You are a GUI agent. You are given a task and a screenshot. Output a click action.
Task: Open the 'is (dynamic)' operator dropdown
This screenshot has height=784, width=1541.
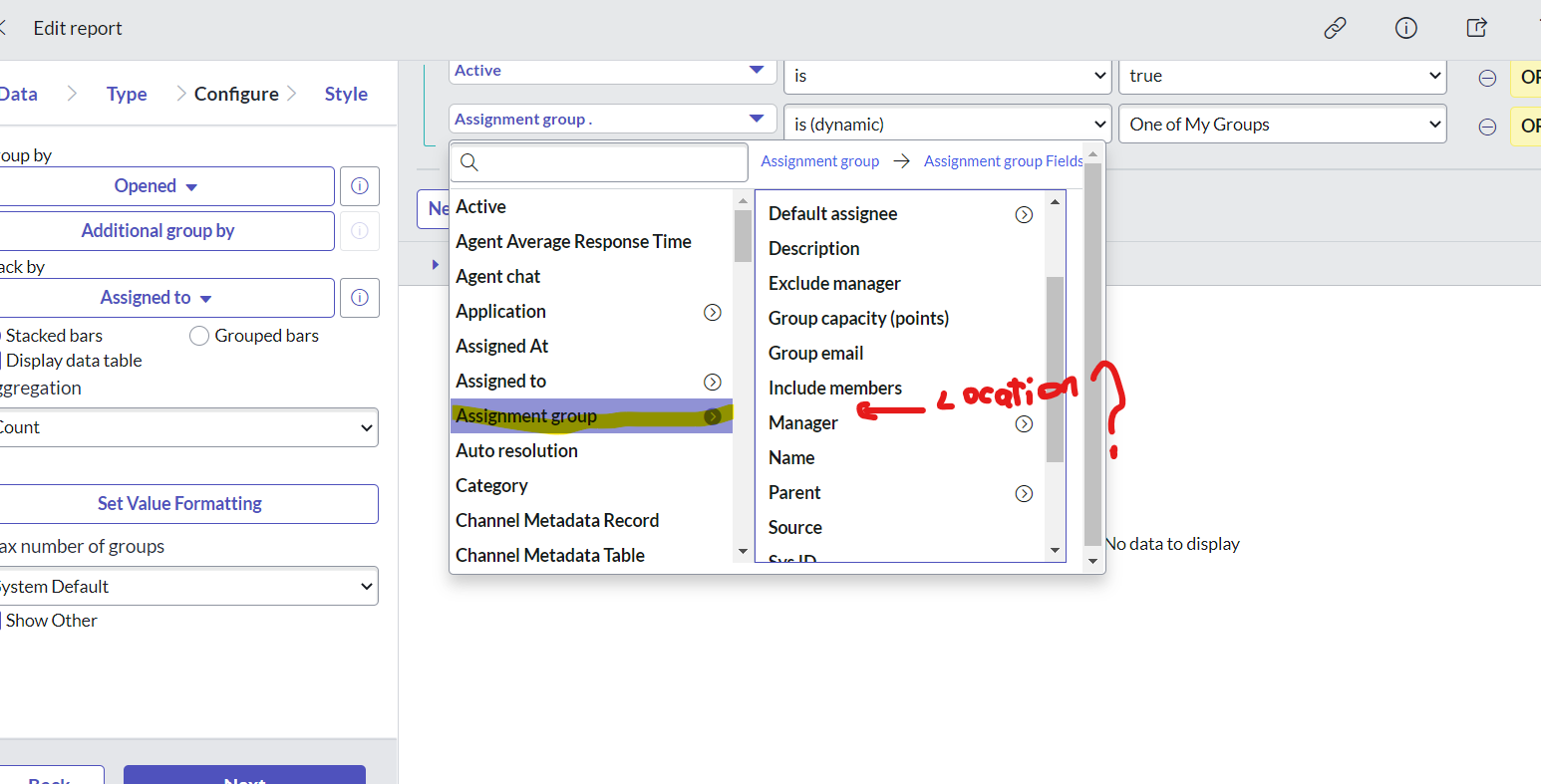[x=947, y=125]
